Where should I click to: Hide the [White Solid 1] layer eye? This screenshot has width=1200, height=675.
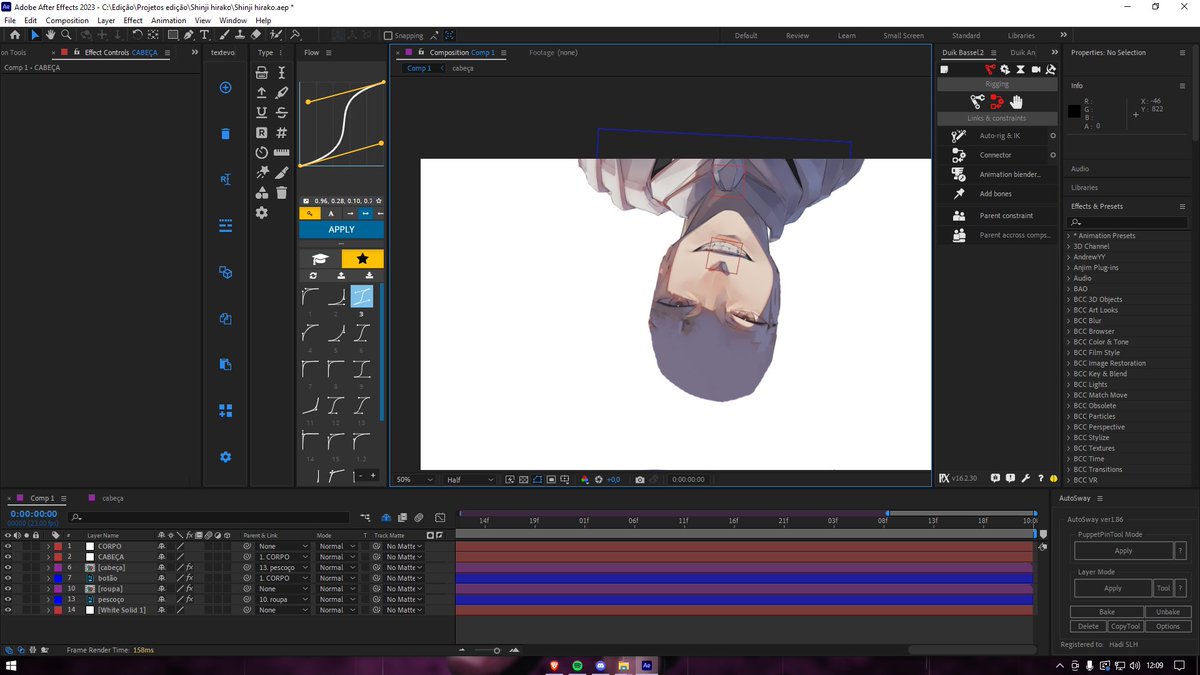(x=8, y=610)
